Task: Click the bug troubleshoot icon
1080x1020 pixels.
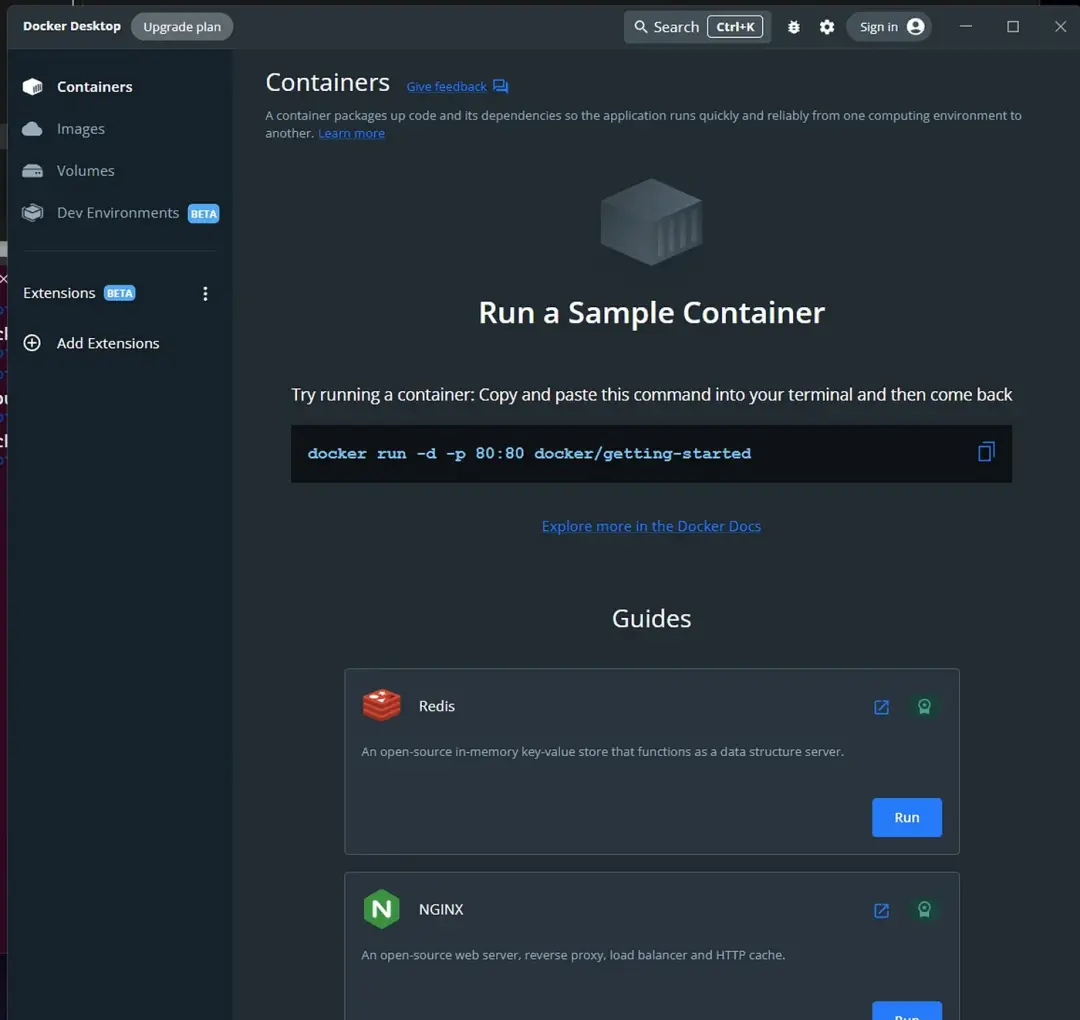Action: pos(794,27)
